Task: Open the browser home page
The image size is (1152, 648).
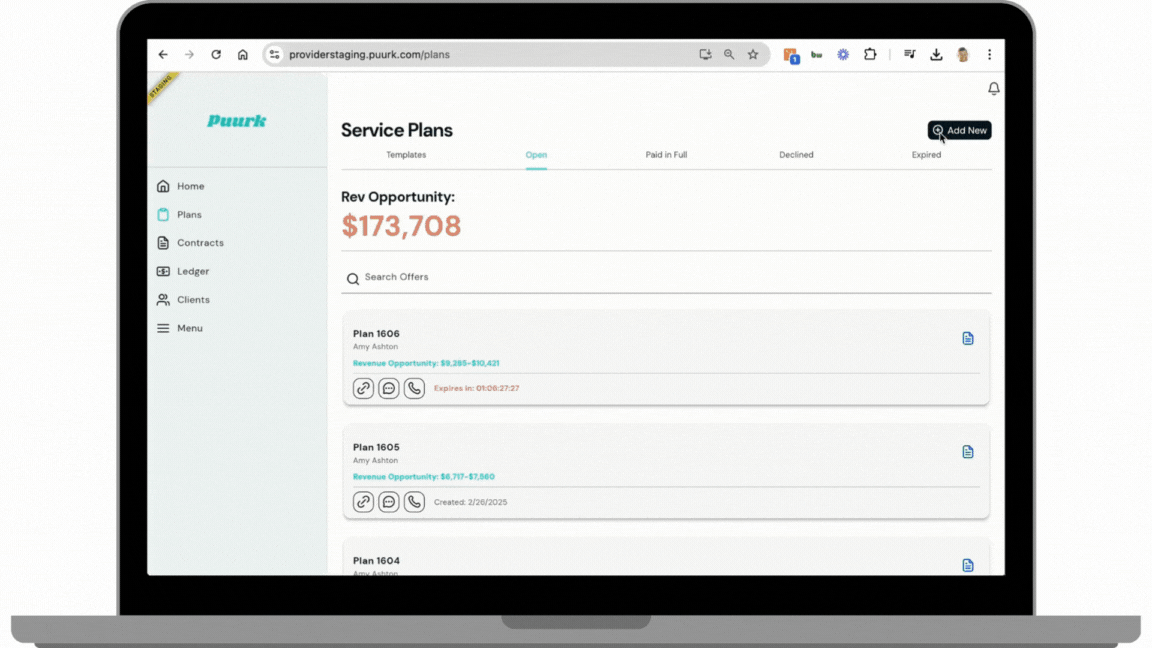Action: (x=242, y=54)
